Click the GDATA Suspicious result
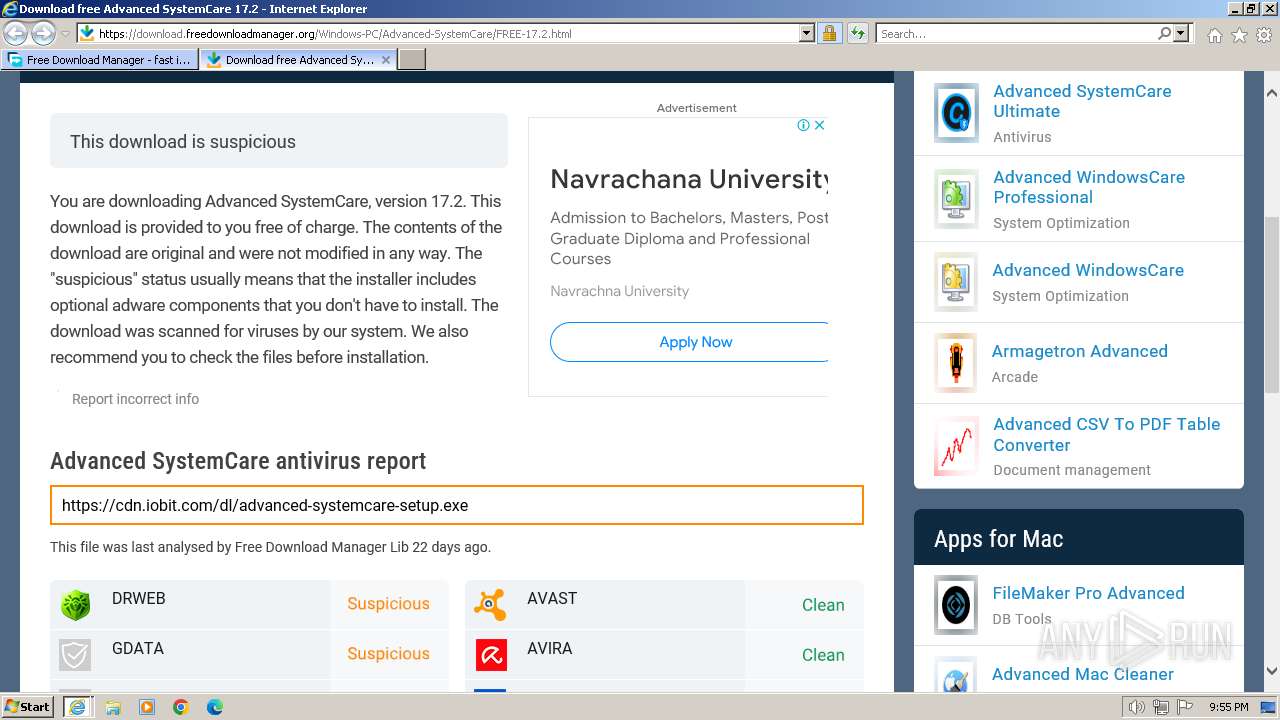Image resolution: width=1280 pixels, height=720 pixels. (x=388, y=654)
